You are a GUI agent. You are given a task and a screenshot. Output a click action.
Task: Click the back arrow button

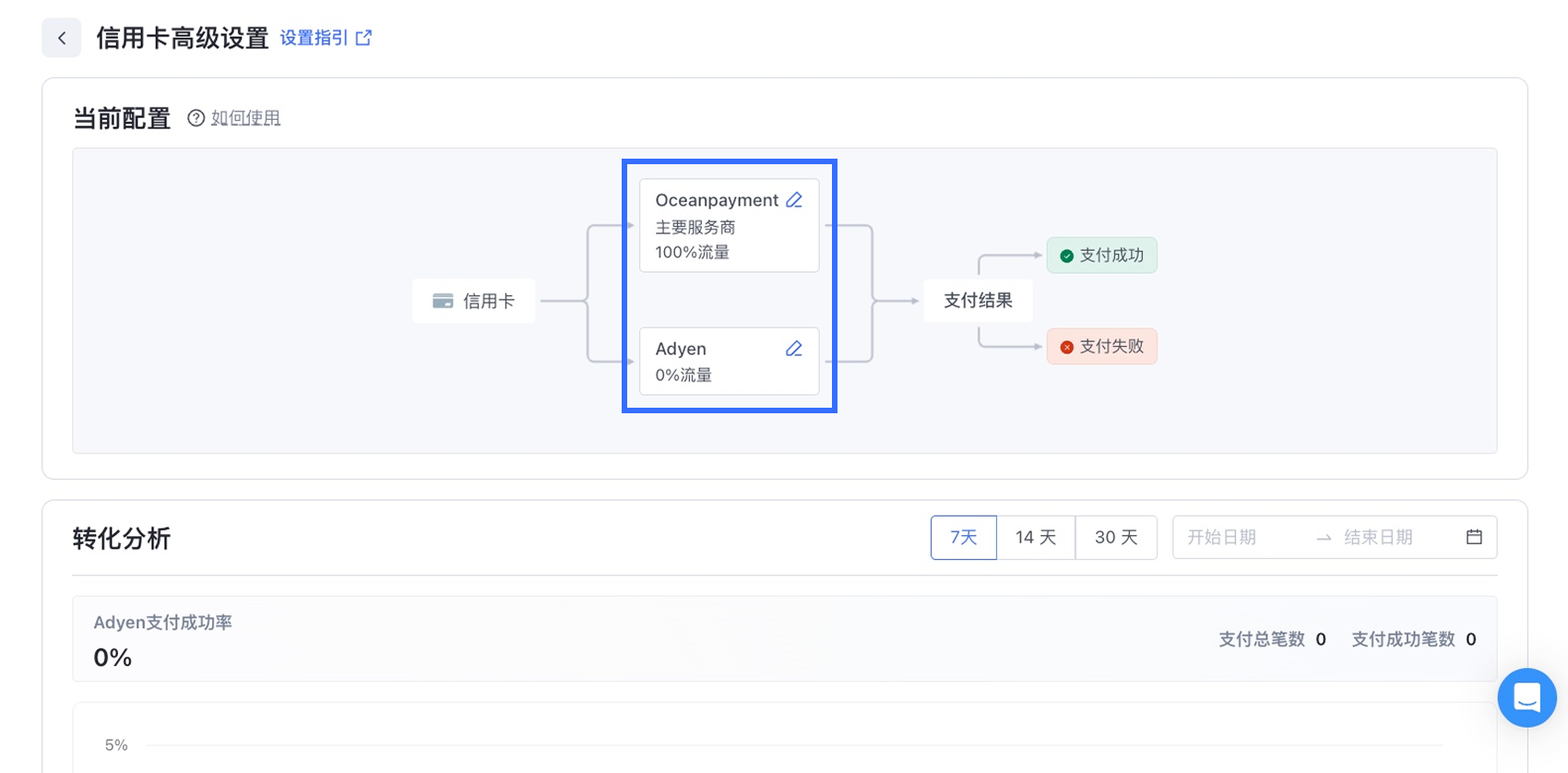pyautogui.click(x=62, y=38)
